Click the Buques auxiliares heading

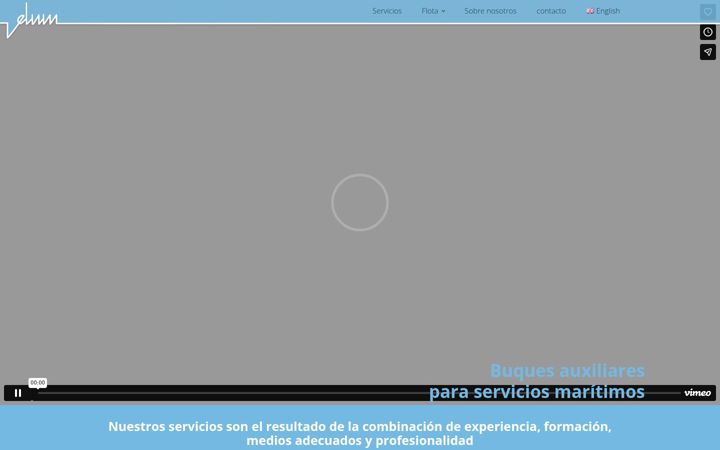click(567, 371)
